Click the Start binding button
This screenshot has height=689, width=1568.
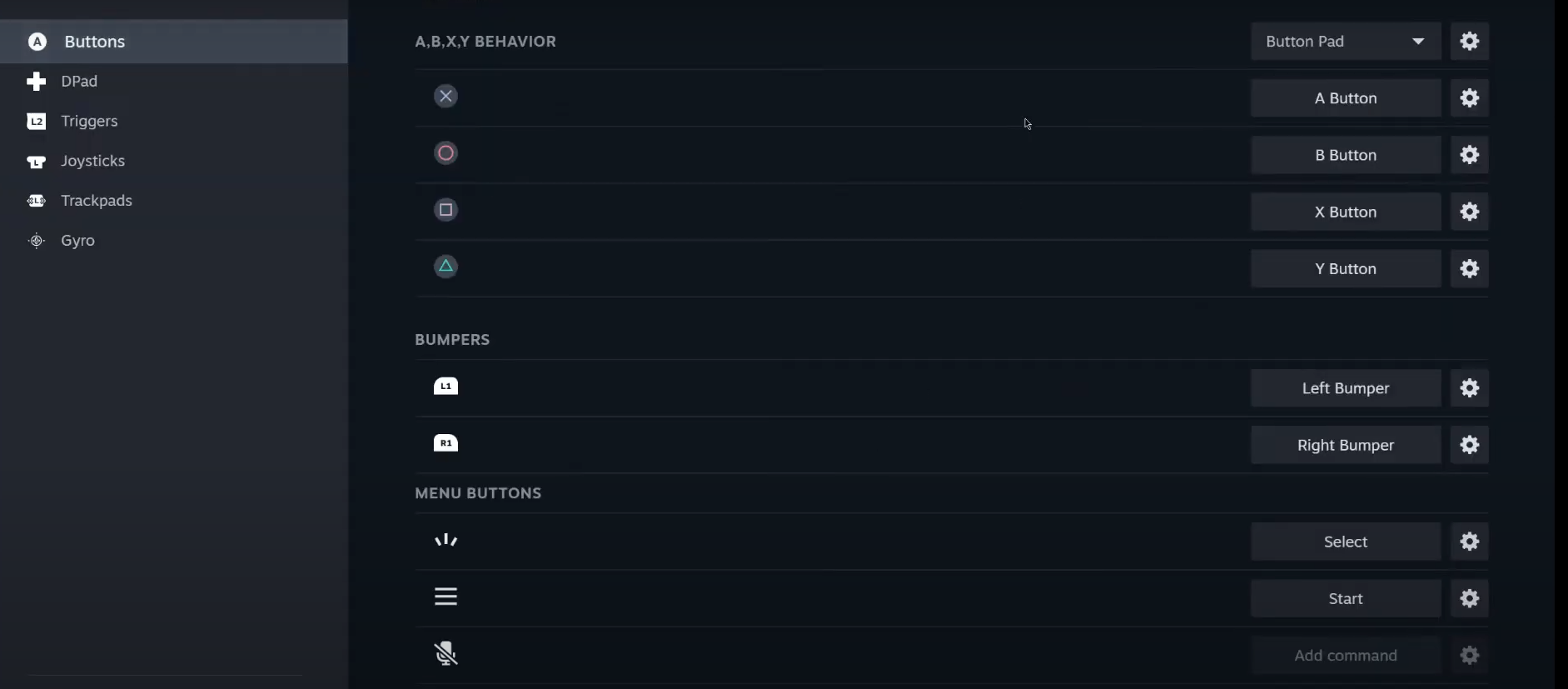tap(1346, 598)
